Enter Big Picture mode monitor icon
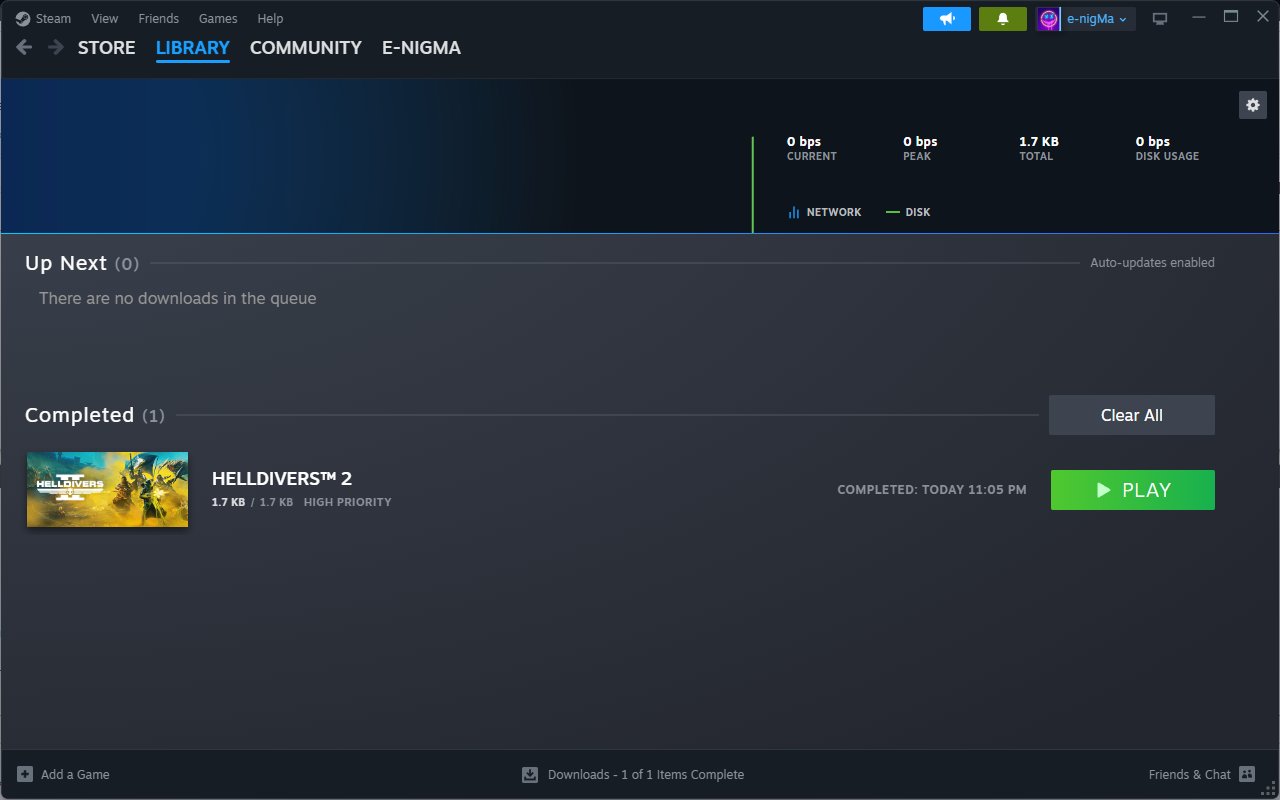The image size is (1280, 800). pyautogui.click(x=1160, y=19)
